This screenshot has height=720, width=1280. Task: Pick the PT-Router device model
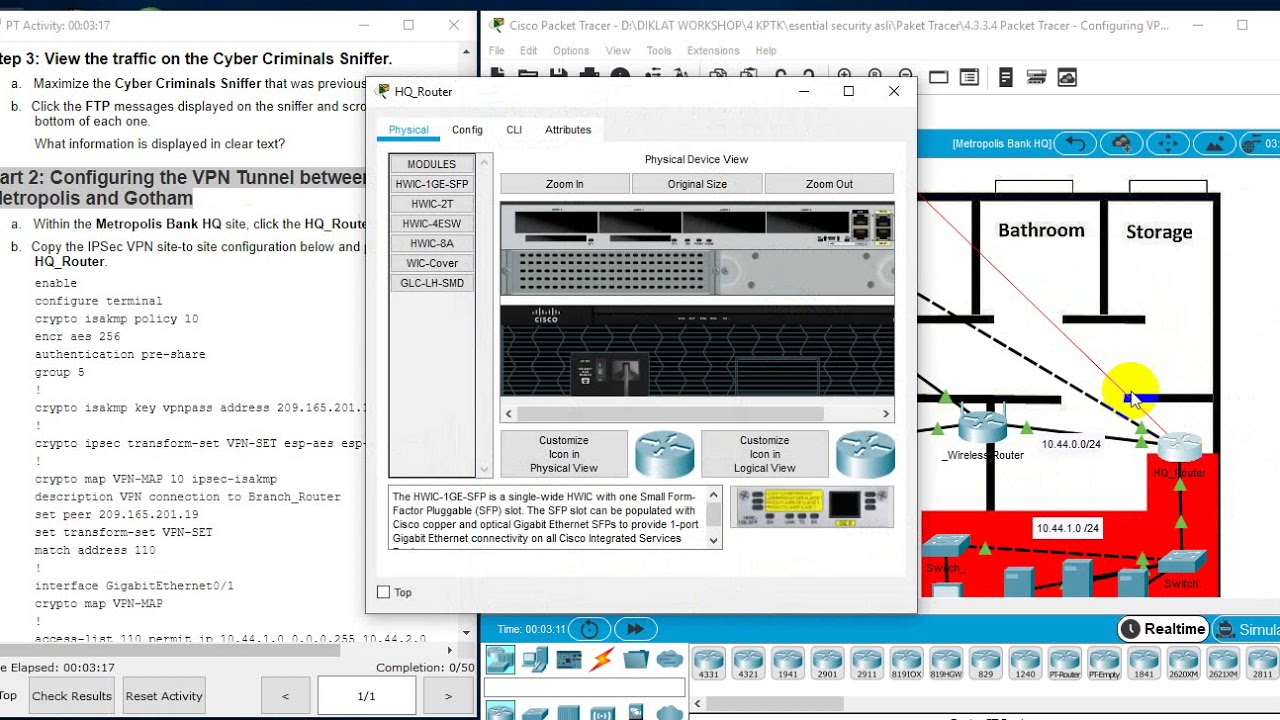(1065, 664)
